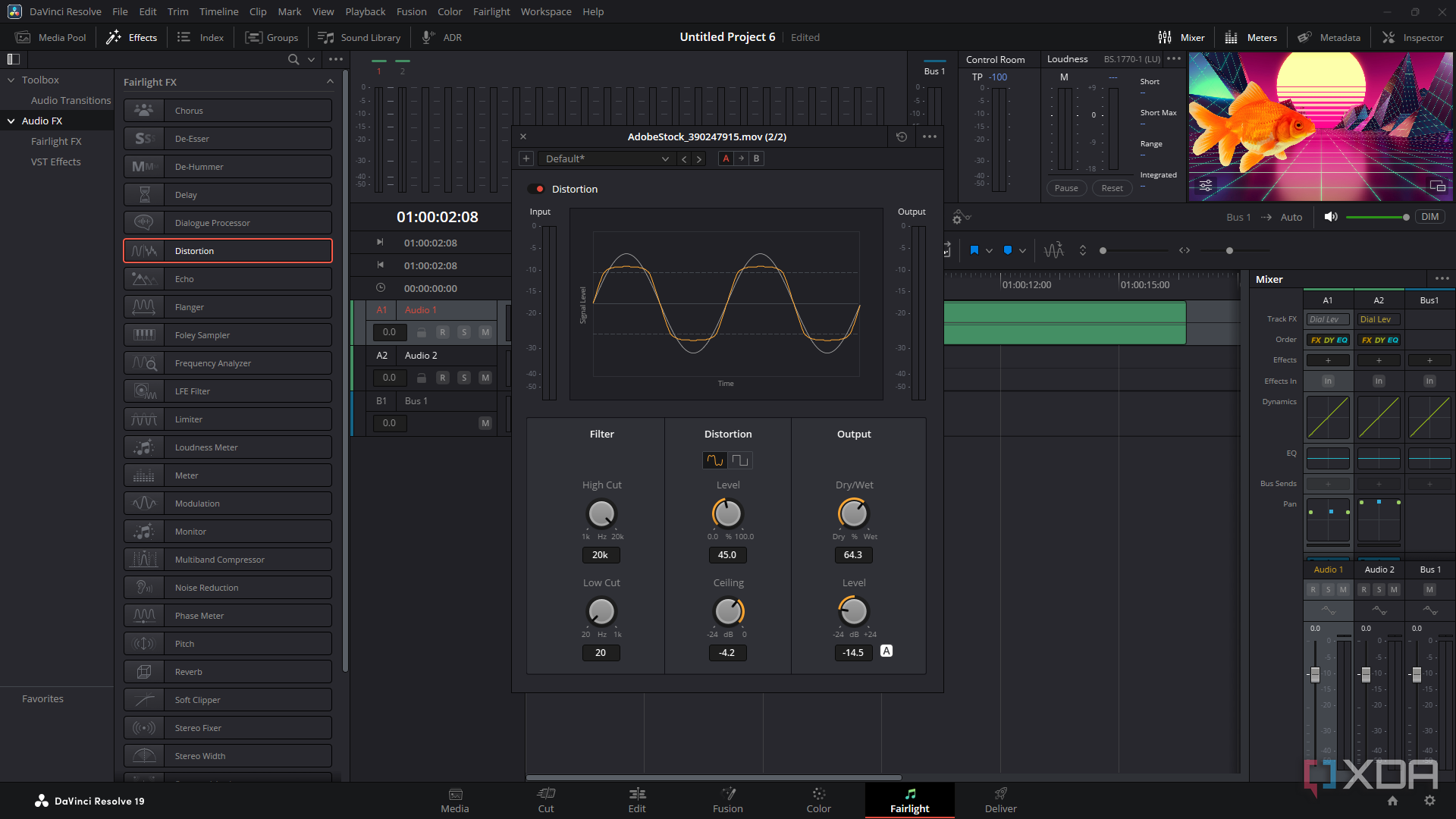
Task: Toggle DIM monitor button
Action: pyautogui.click(x=1430, y=217)
